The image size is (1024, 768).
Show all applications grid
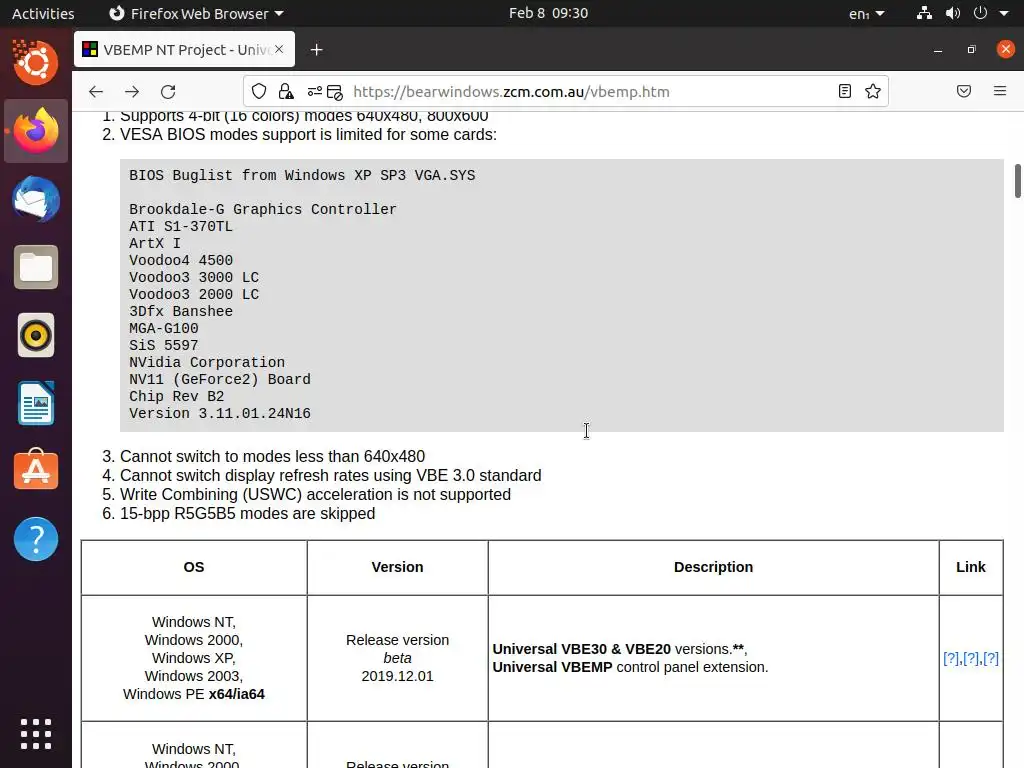click(36, 734)
